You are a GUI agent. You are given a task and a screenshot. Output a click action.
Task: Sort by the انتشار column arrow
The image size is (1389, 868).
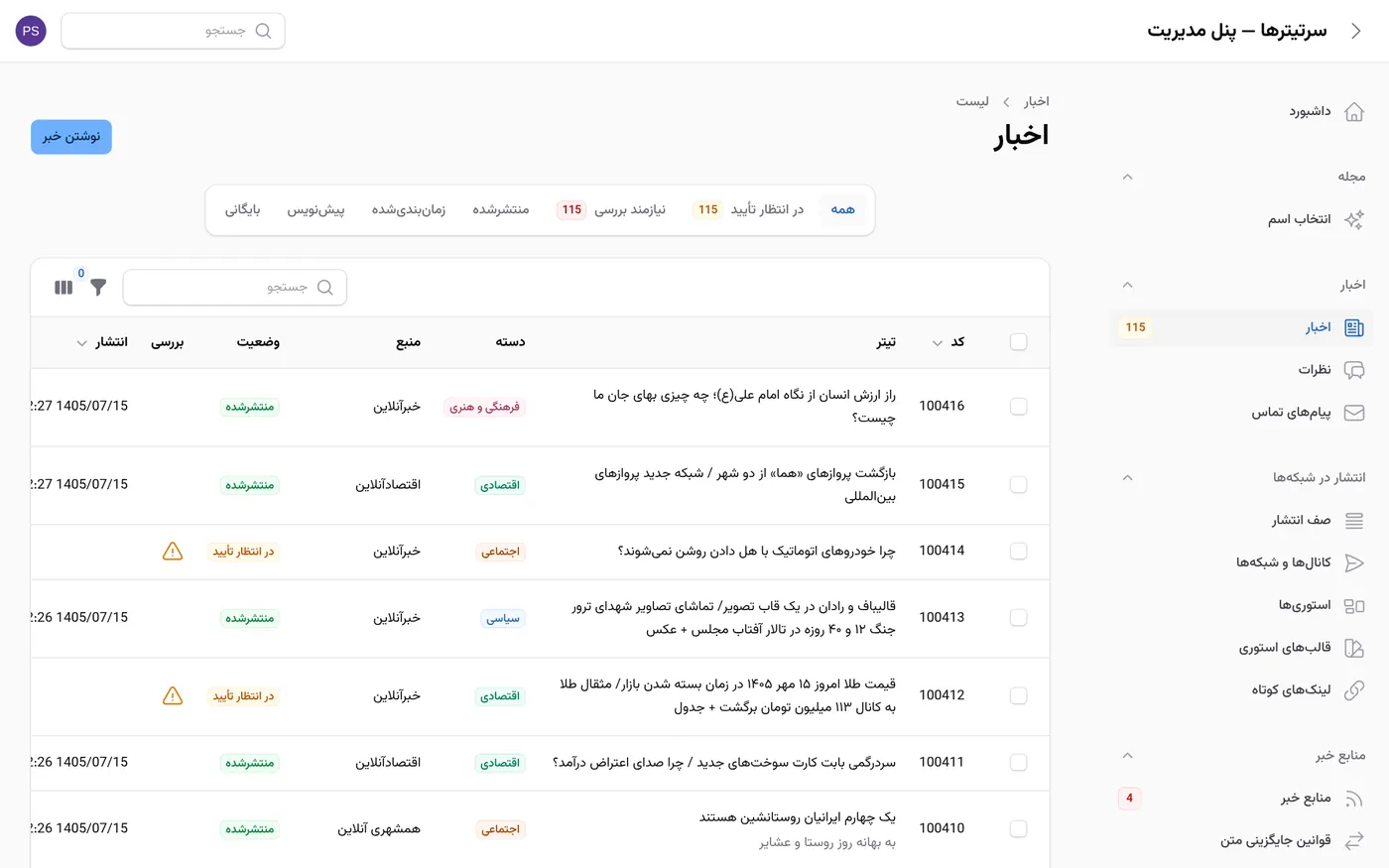(81, 343)
